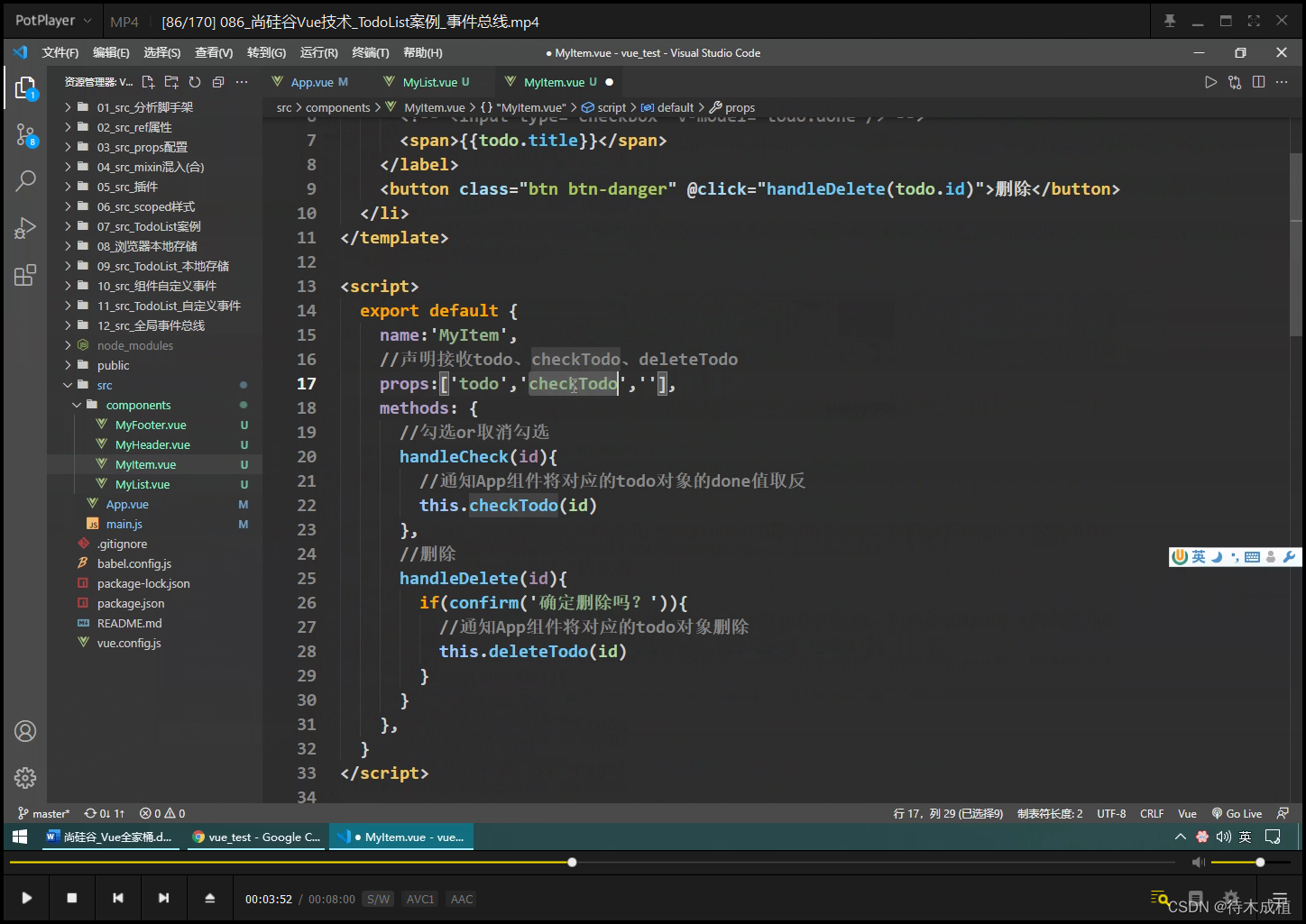The height and width of the screenshot is (924, 1306).
Task: Skip to previous track in PotPlayer
Action: [x=117, y=898]
